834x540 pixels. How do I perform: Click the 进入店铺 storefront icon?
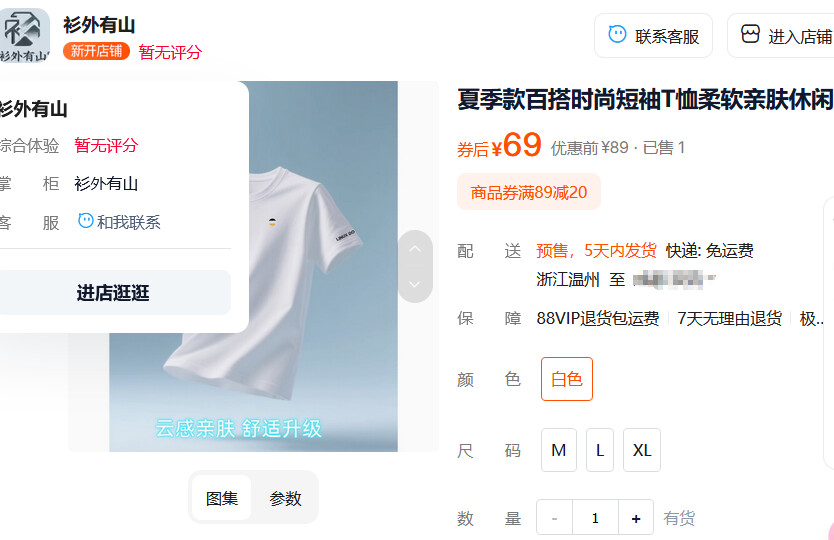[x=750, y=34]
